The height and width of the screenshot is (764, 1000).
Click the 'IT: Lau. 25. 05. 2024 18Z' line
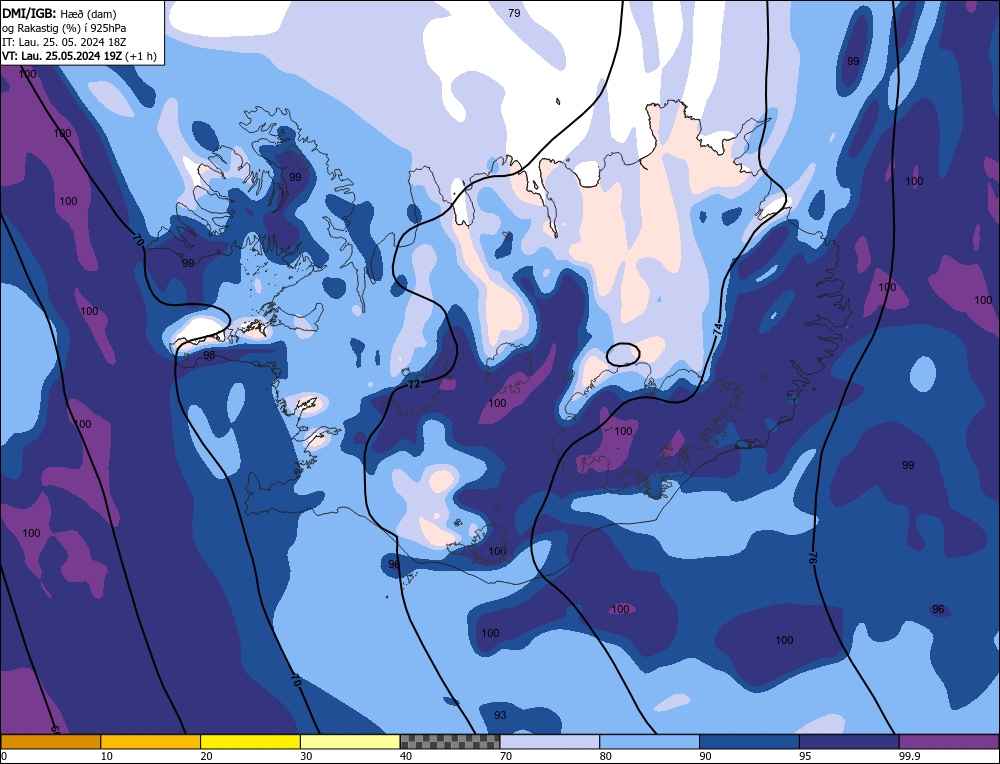[x=64, y=42]
